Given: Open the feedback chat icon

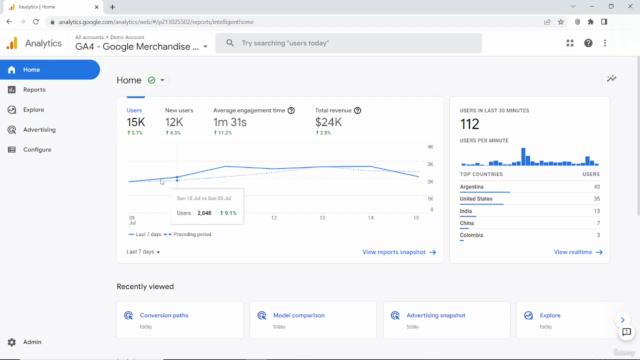Looking at the screenshot, I should pyautogui.click(x=627, y=332).
